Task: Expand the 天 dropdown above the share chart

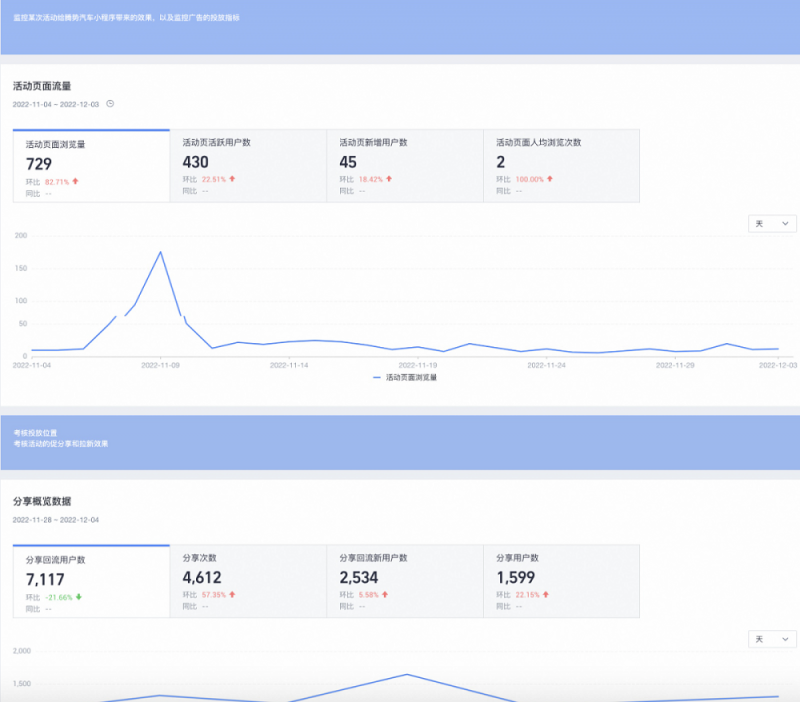Action: pyautogui.click(x=772, y=638)
